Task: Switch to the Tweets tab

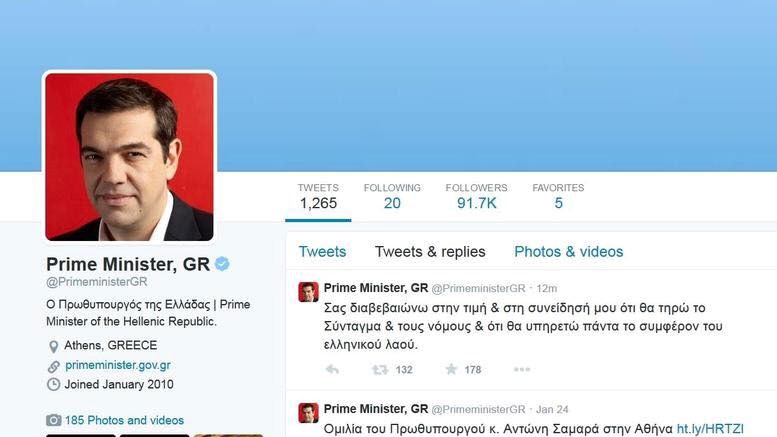Action: click(322, 252)
